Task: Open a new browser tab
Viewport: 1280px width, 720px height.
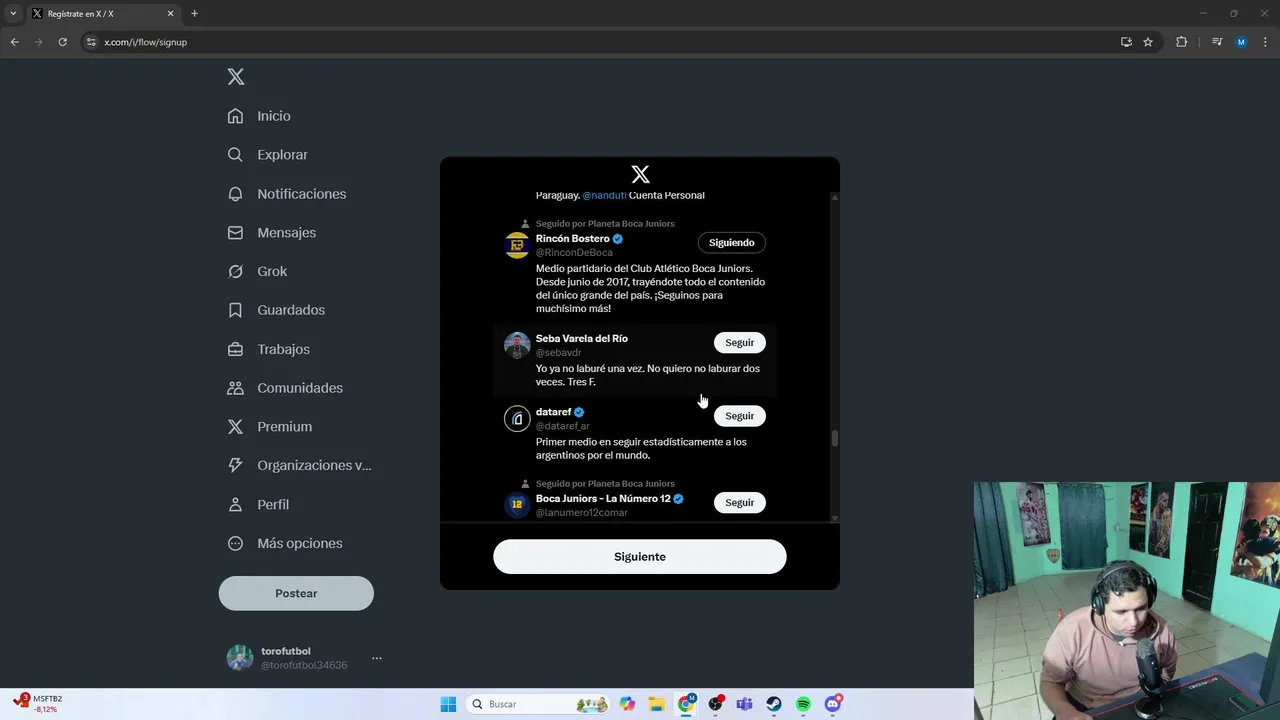Action: 194,14
